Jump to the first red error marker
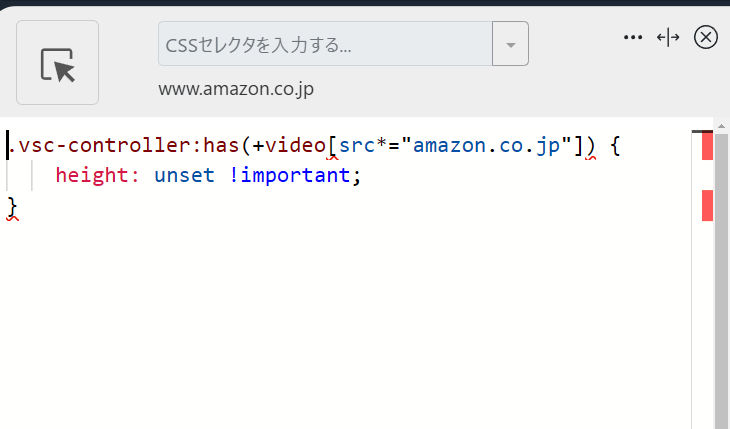 point(707,146)
